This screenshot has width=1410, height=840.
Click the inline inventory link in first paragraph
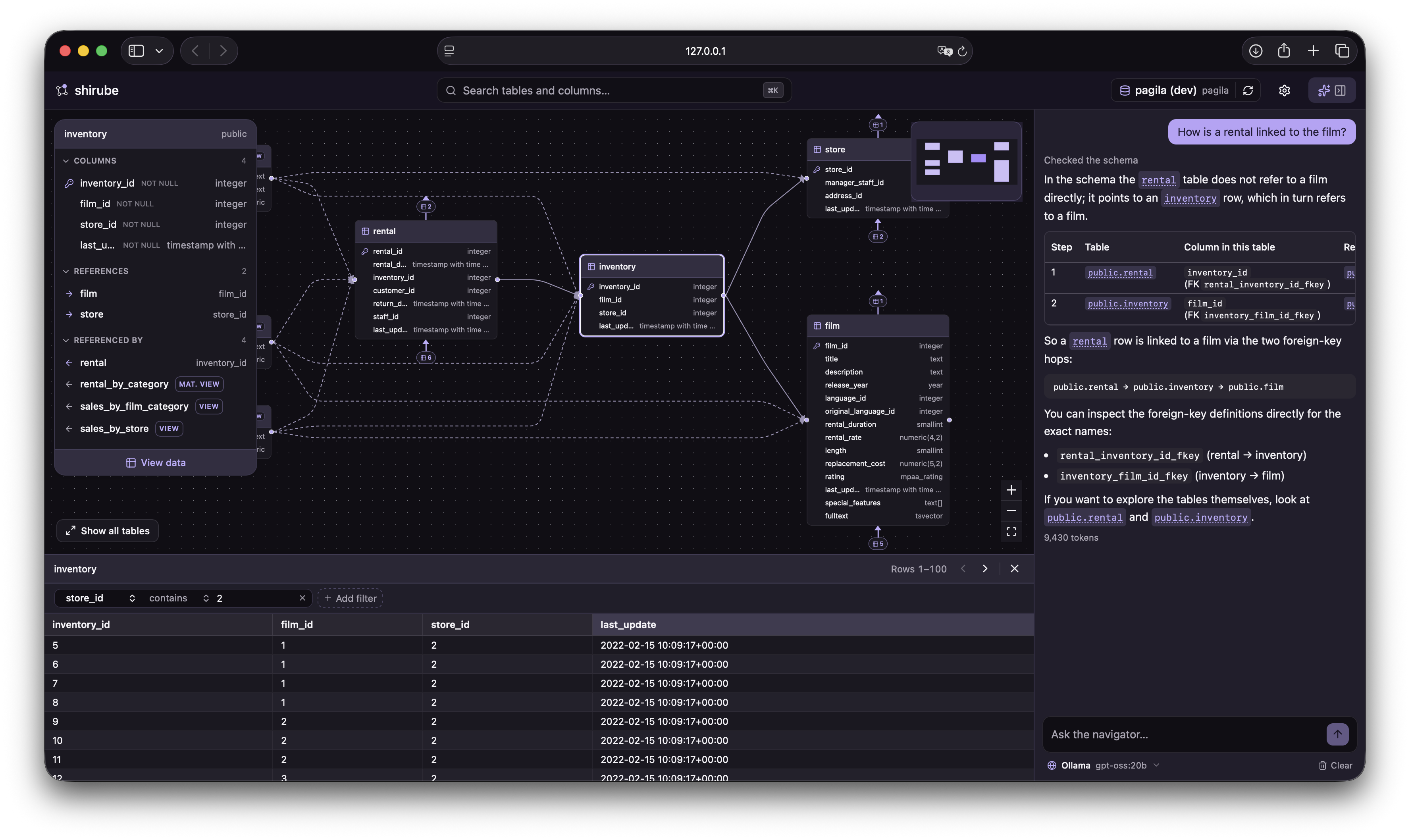[1190, 198]
